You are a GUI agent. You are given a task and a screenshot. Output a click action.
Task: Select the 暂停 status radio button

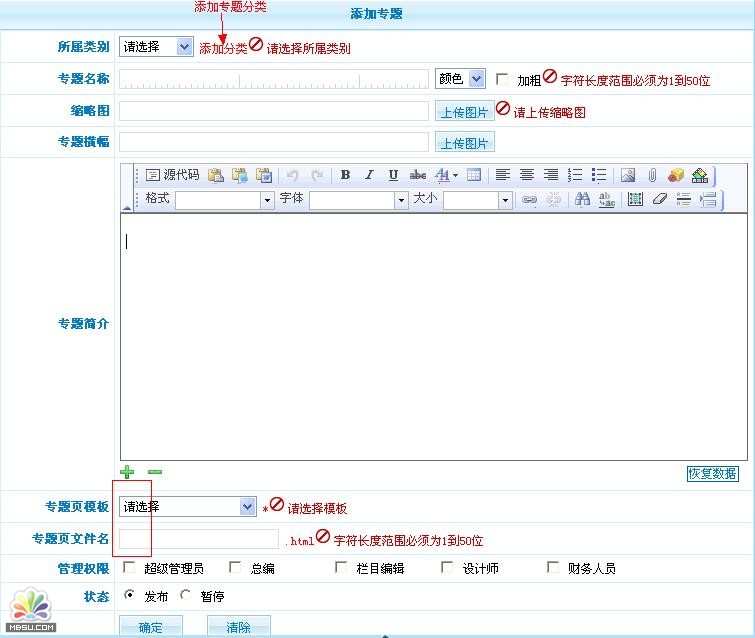click(186, 595)
